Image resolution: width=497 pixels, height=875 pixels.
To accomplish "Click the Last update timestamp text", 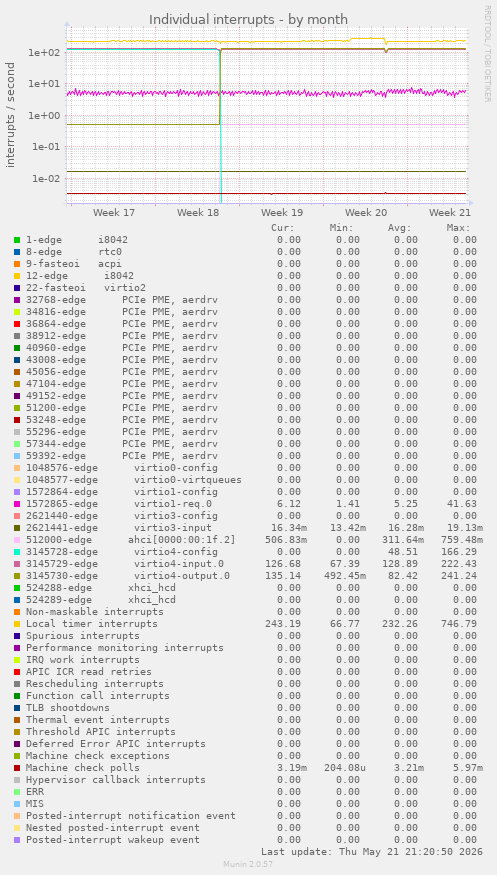I will click(372, 852).
